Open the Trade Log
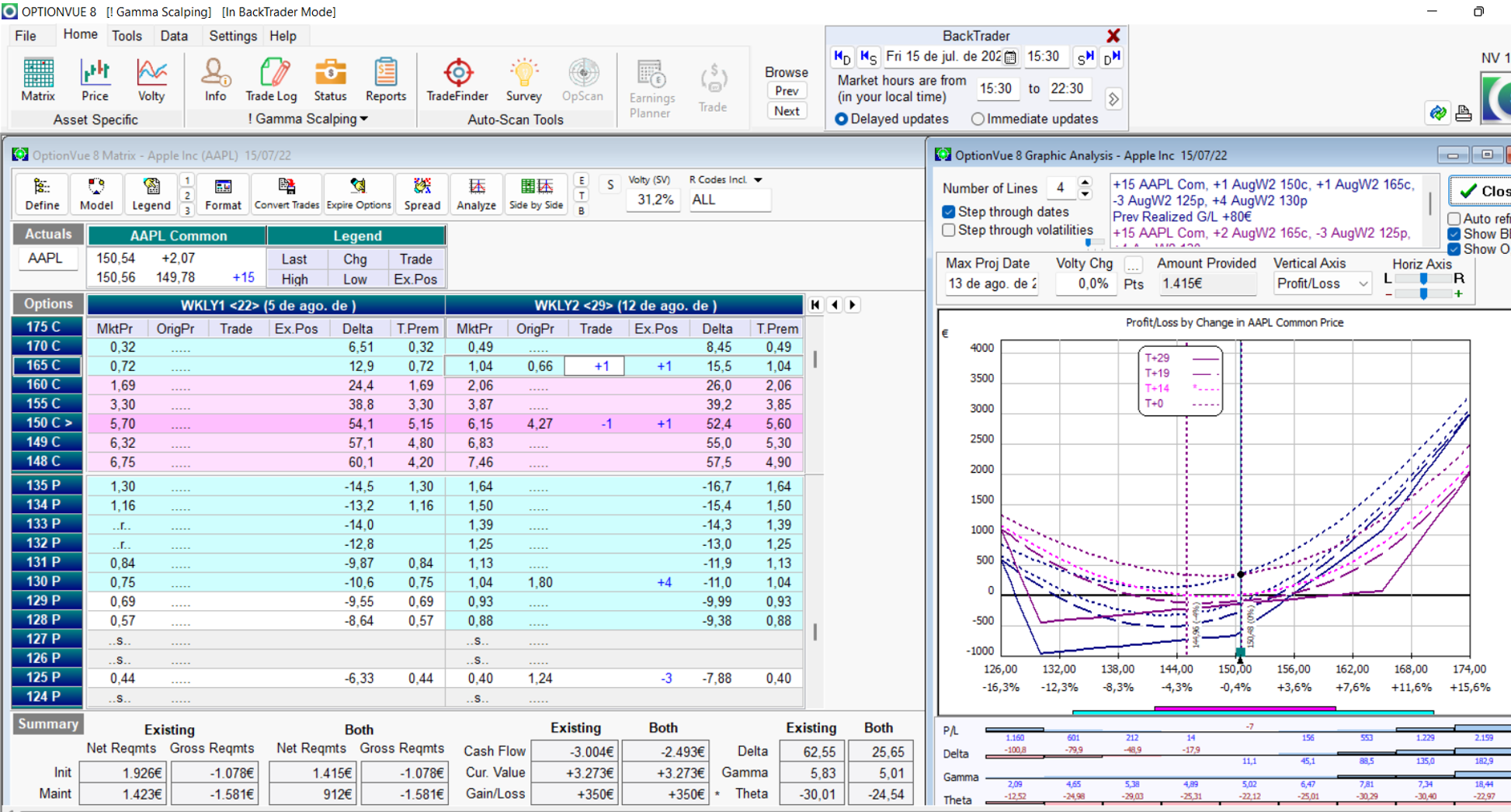This screenshot has width=1511, height=812. pyautogui.click(x=271, y=80)
